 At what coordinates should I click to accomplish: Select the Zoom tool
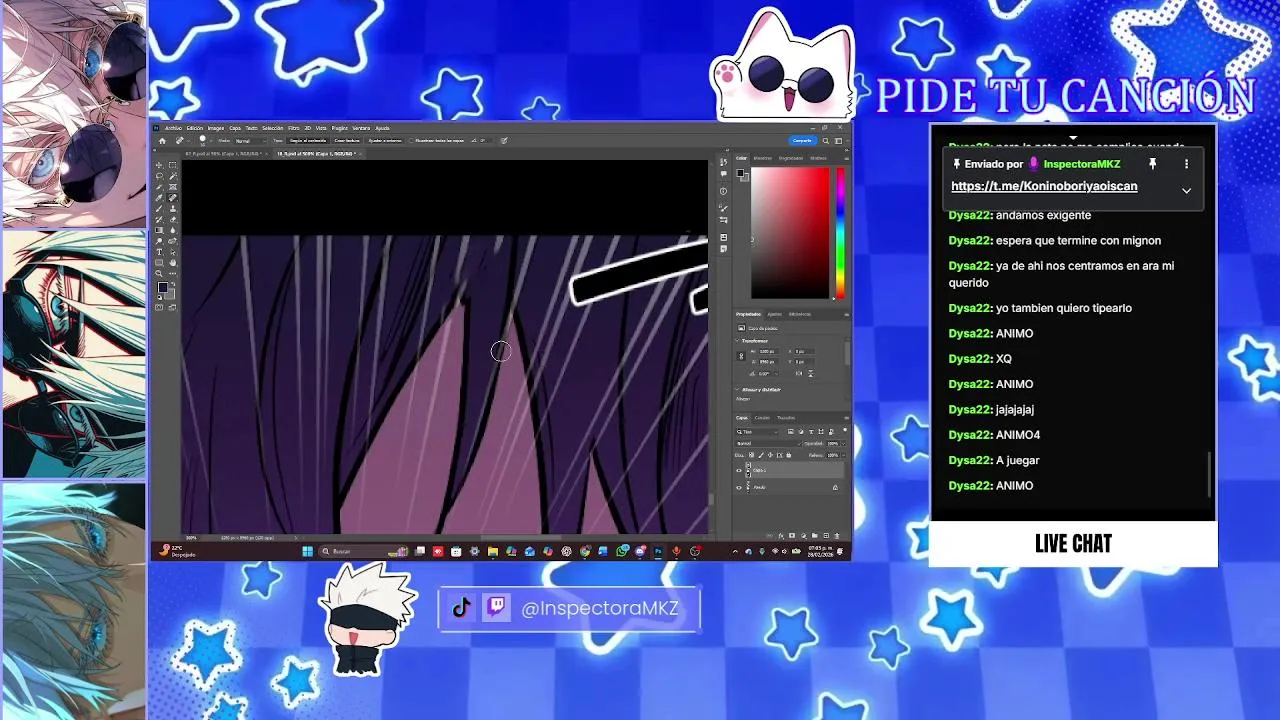[x=159, y=273]
